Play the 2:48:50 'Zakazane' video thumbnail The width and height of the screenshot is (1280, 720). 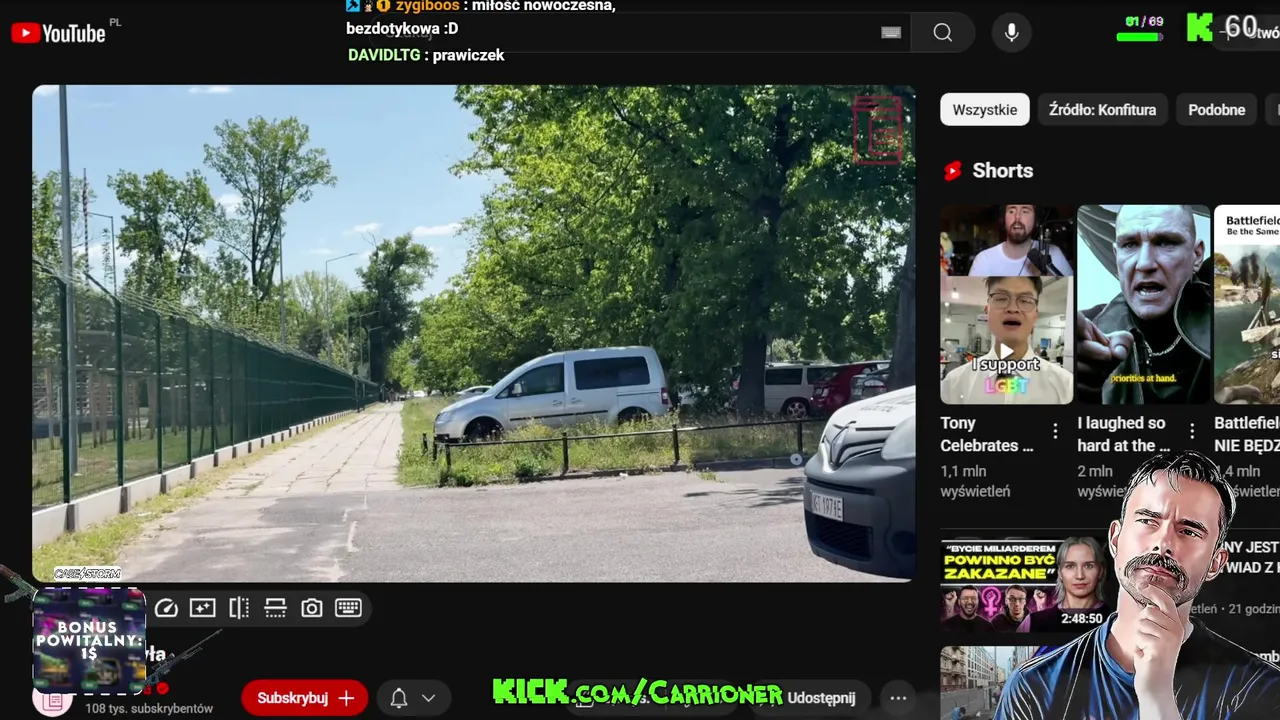1023,583
